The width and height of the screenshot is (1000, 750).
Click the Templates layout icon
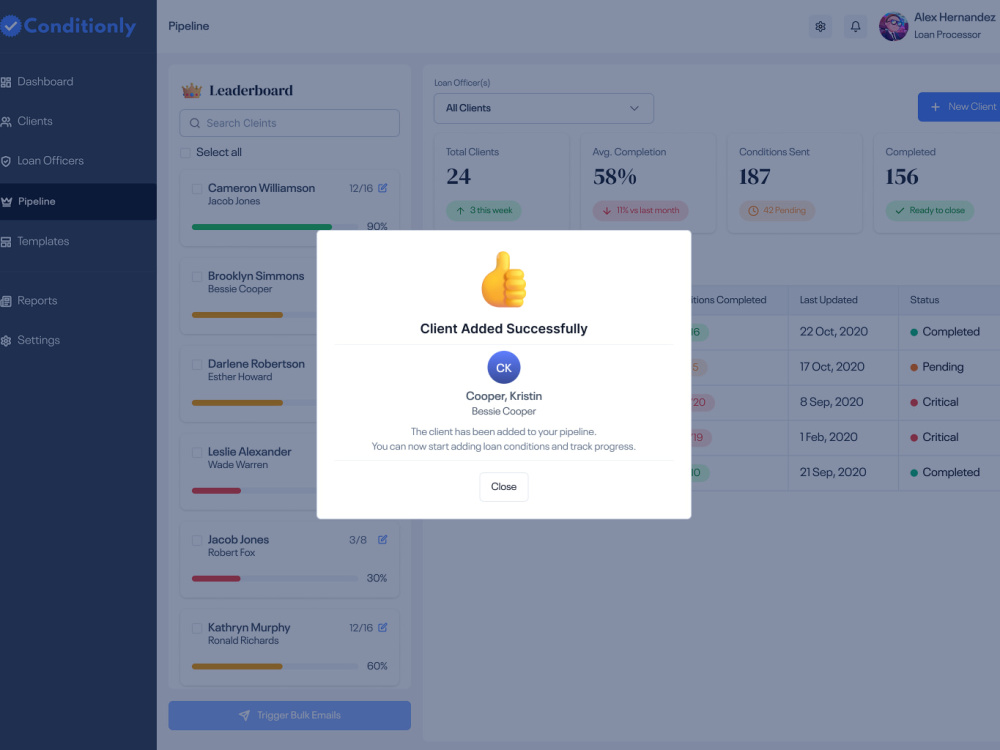tap(6, 242)
